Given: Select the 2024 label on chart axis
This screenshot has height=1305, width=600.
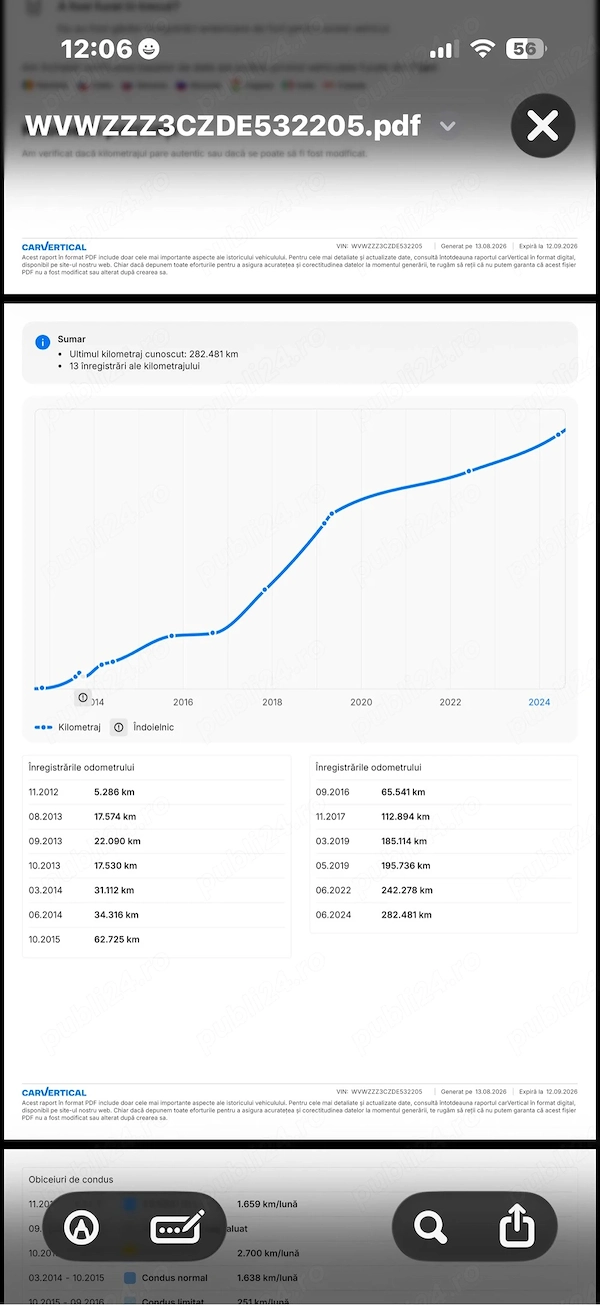Looking at the screenshot, I should (x=539, y=702).
